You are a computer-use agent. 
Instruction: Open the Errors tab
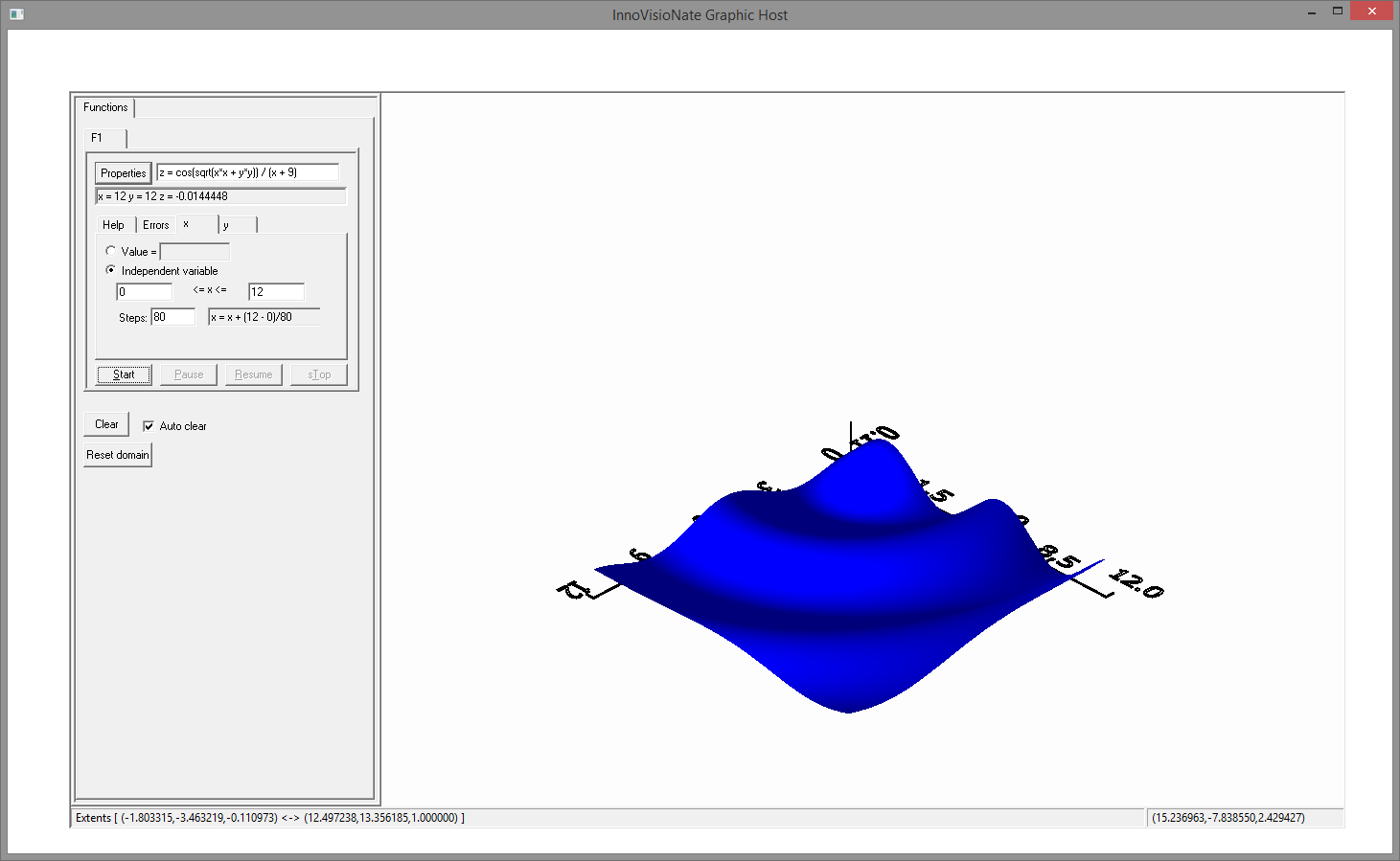click(x=155, y=225)
